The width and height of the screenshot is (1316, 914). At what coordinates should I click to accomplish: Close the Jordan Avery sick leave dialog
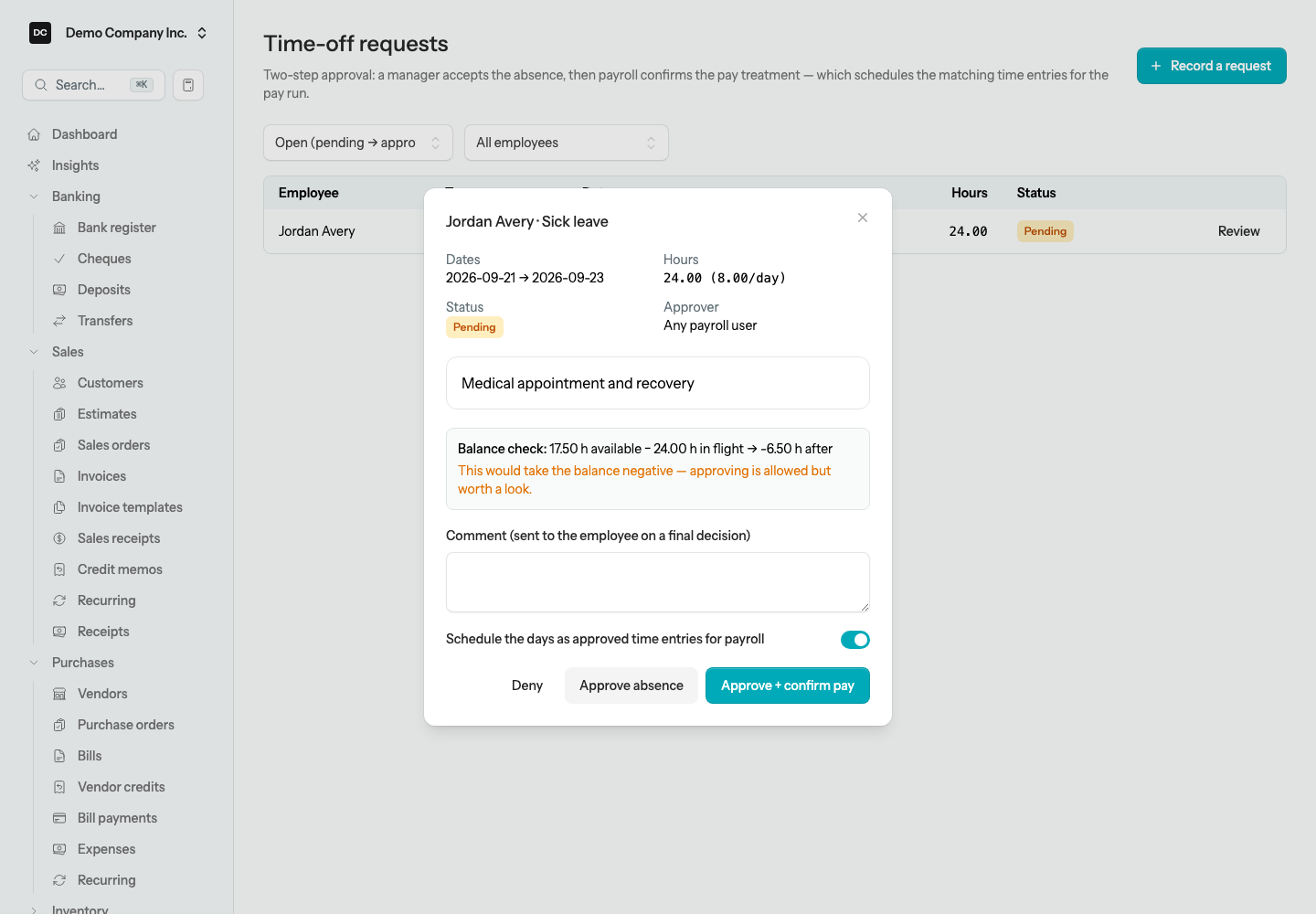[863, 218]
